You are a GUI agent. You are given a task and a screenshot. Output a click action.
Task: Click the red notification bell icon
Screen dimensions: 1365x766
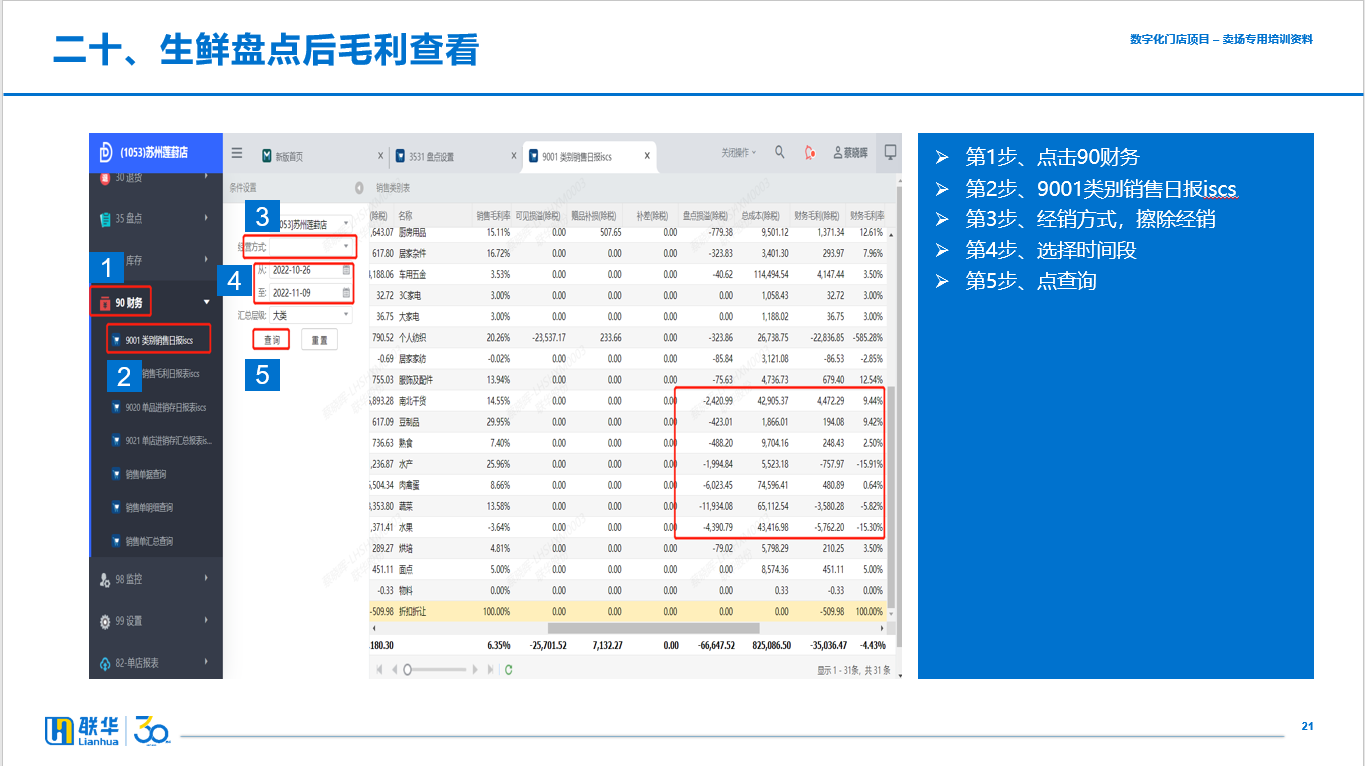tap(810, 153)
